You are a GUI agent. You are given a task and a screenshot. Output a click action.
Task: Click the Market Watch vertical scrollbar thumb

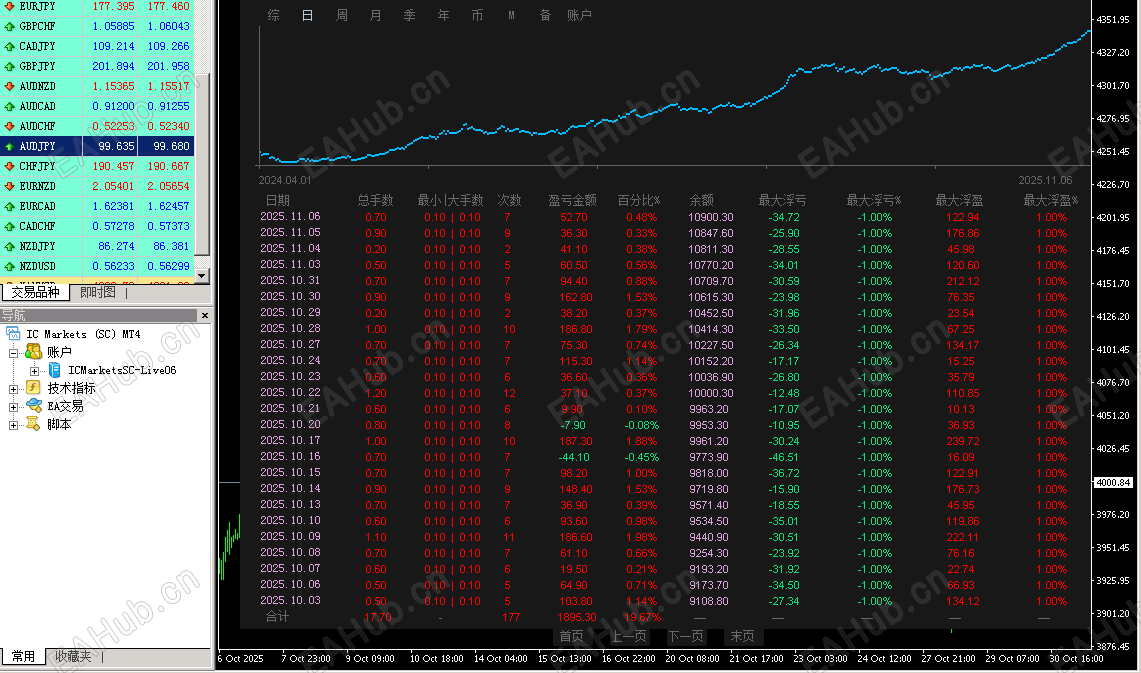202,164
